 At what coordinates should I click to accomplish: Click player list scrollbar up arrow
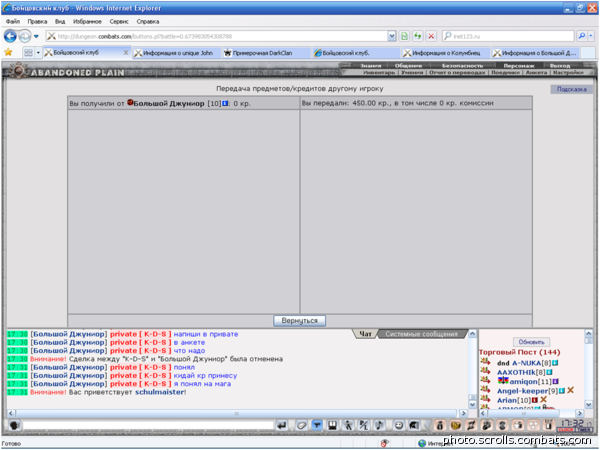pos(589,334)
